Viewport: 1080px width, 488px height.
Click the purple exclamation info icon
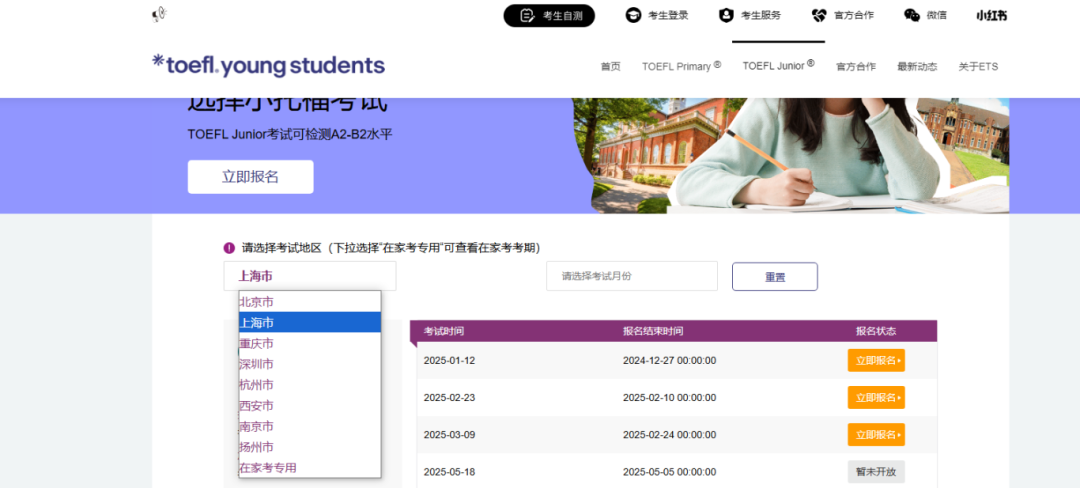[x=229, y=248]
